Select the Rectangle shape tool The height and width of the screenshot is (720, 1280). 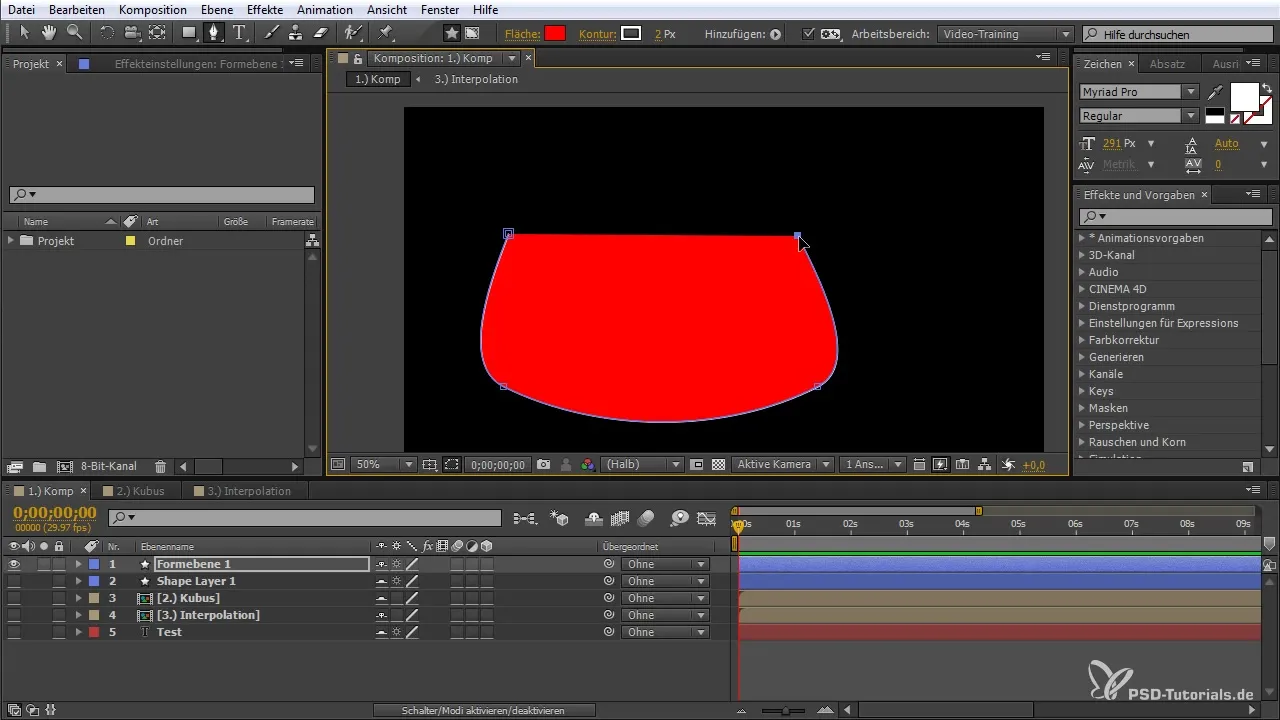[189, 33]
